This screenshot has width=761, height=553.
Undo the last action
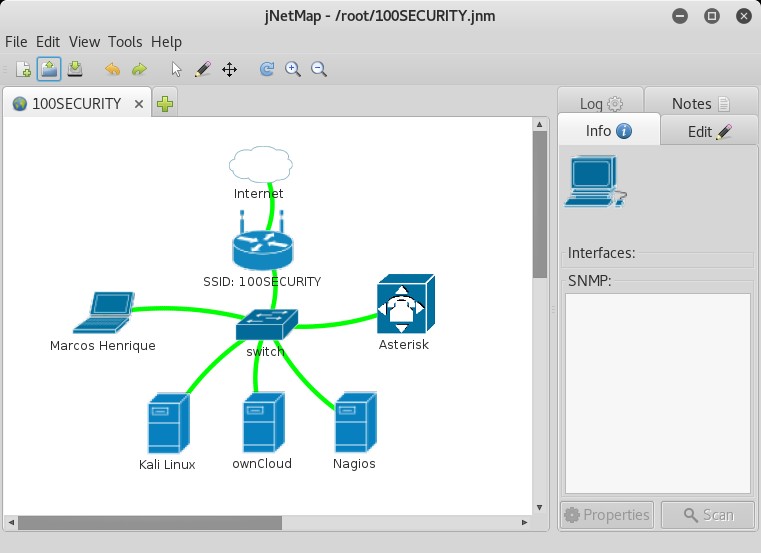(113, 69)
